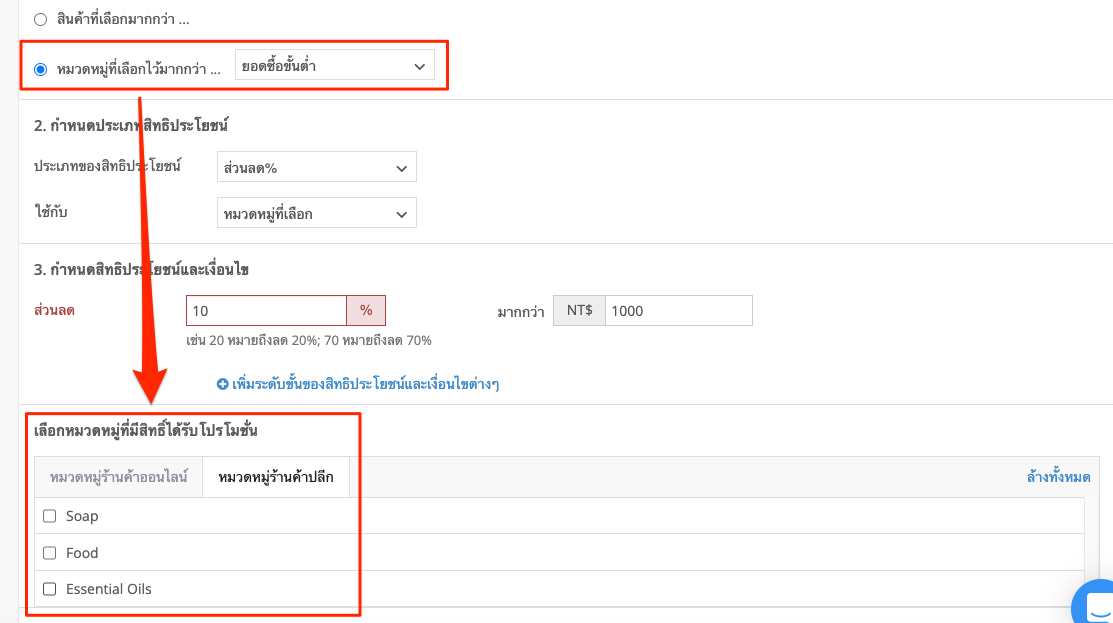Open the 'ยอดซื้อขั้นต่ำ' dropdown
Image resolution: width=1113 pixels, height=623 pixels.
click(334, 65)
